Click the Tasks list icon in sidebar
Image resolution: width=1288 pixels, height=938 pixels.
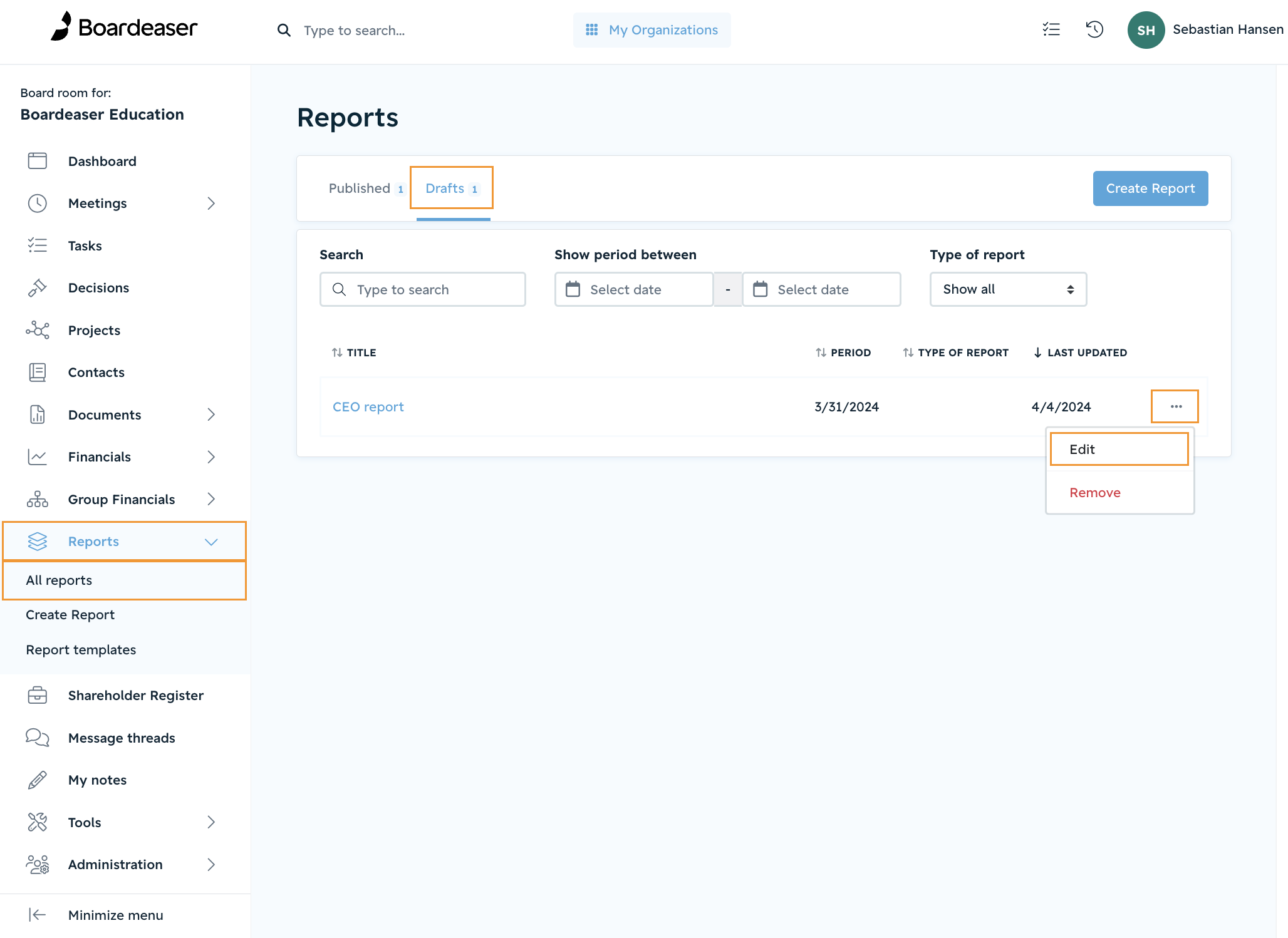(x=38, y=245)
